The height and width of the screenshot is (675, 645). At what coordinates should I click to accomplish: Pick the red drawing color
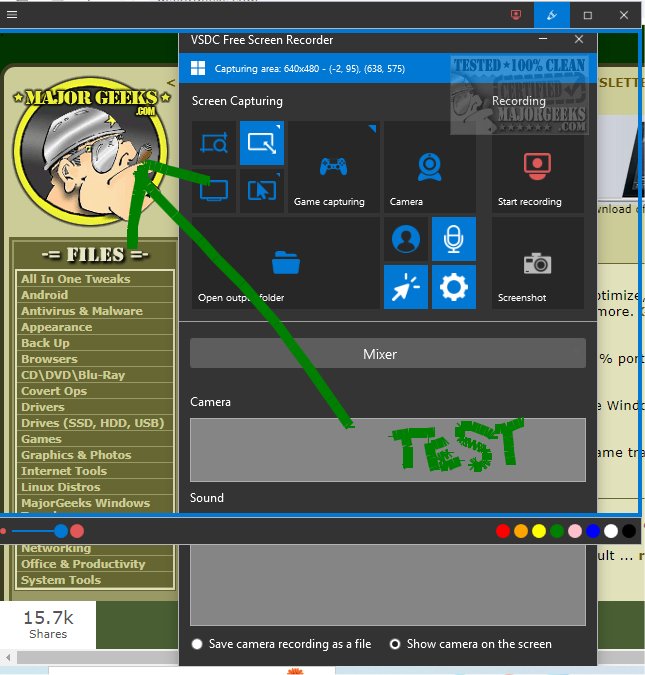point(502,531)
